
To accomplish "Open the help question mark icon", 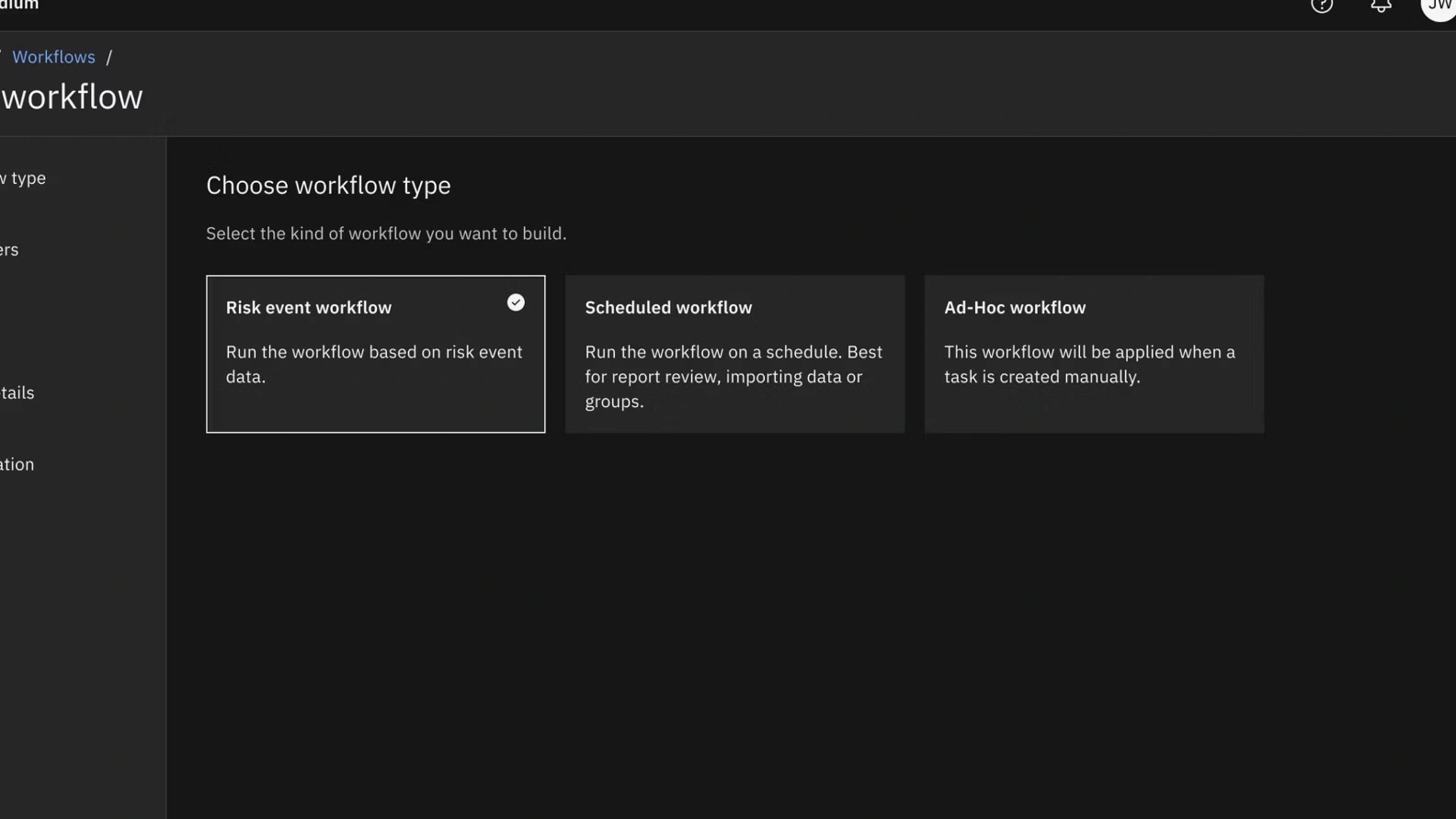I will pyautogui.click(x=1322, y=6).
